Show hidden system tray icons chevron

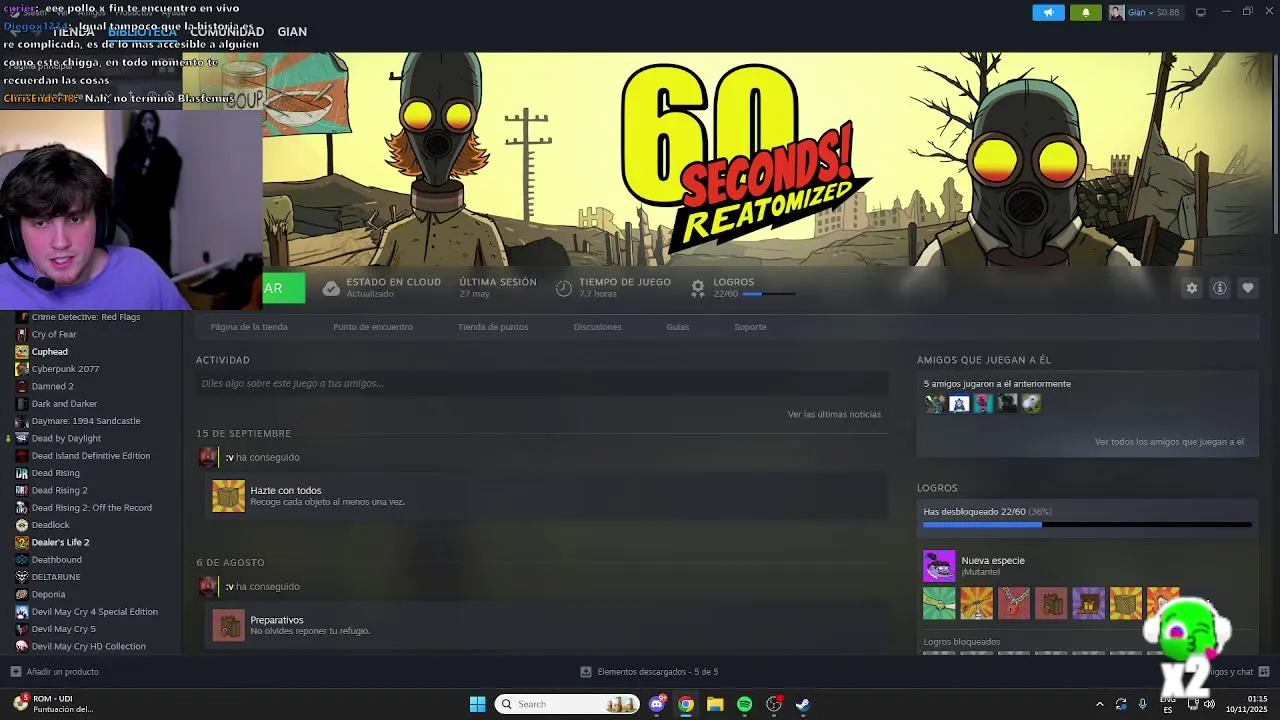tap(1100, 704)
